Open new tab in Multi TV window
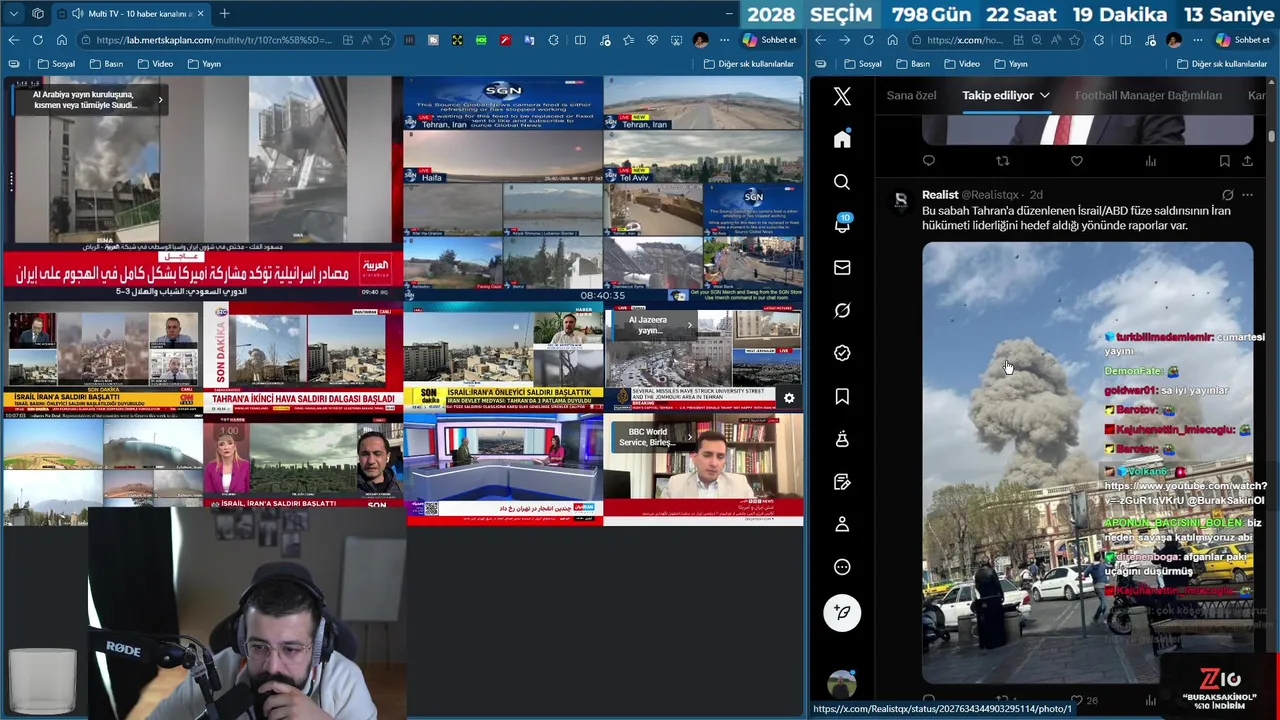 224,14
